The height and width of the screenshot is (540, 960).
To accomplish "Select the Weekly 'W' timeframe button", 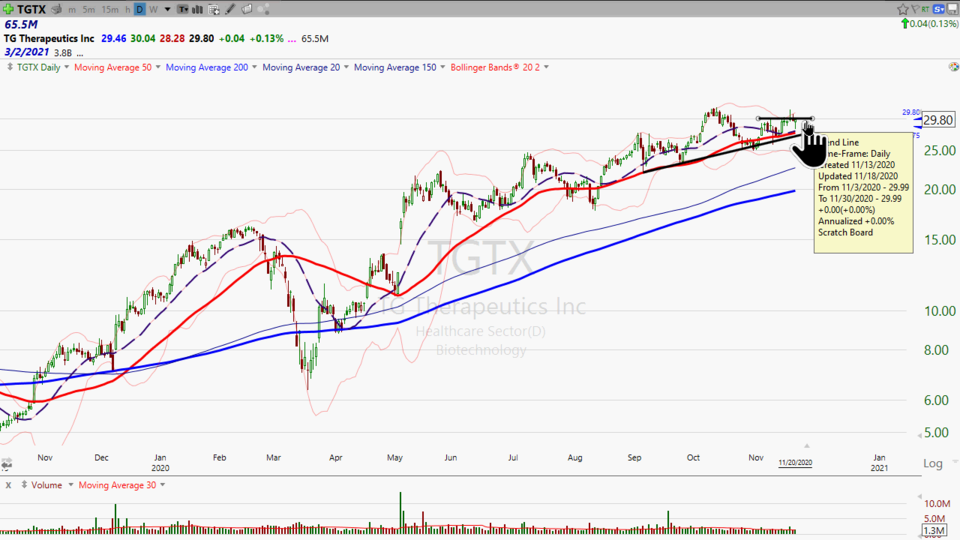I will 153,9.
